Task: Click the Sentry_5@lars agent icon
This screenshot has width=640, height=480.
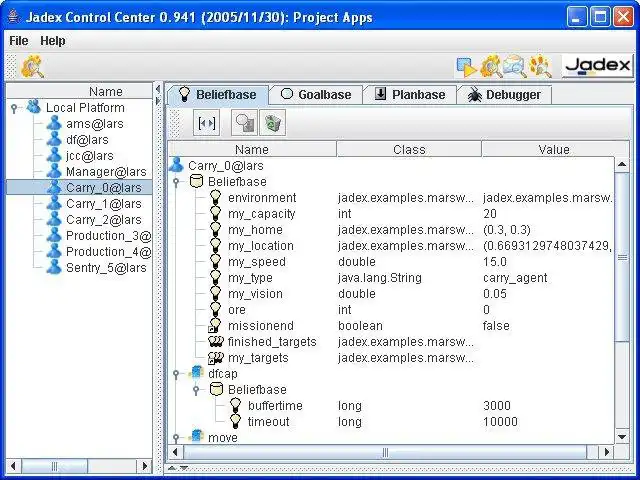Action: click(54, 267)
